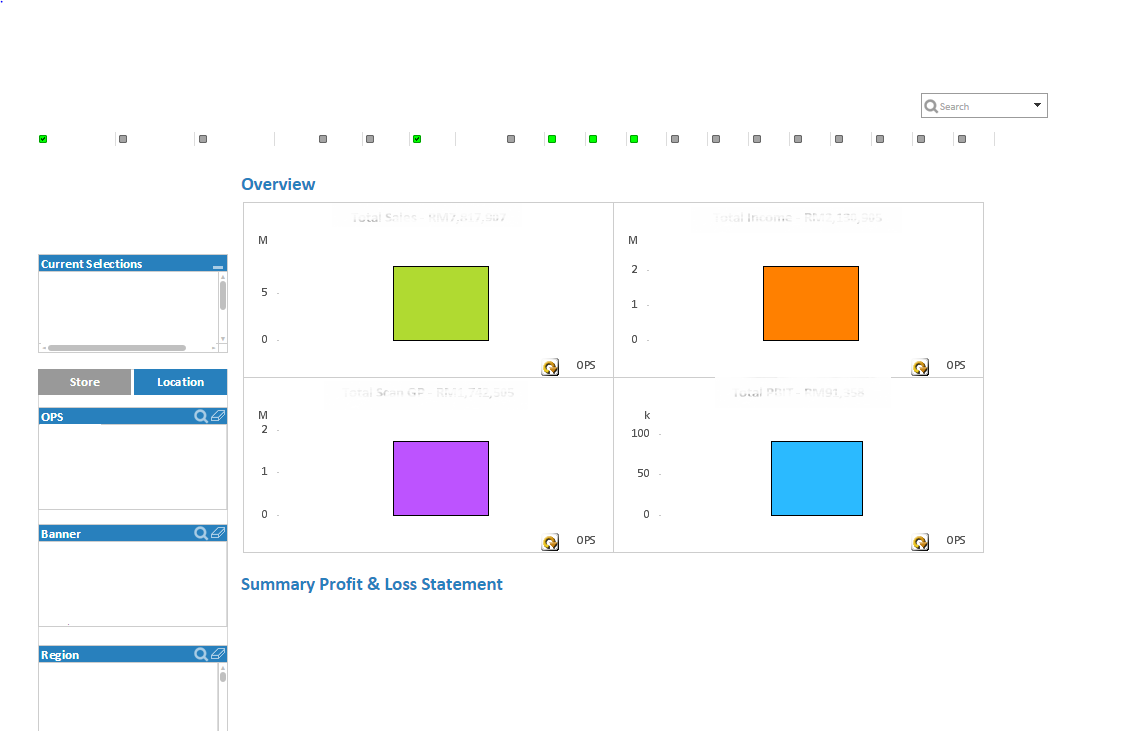
Task: Click the Search input field
Action: 975,106
